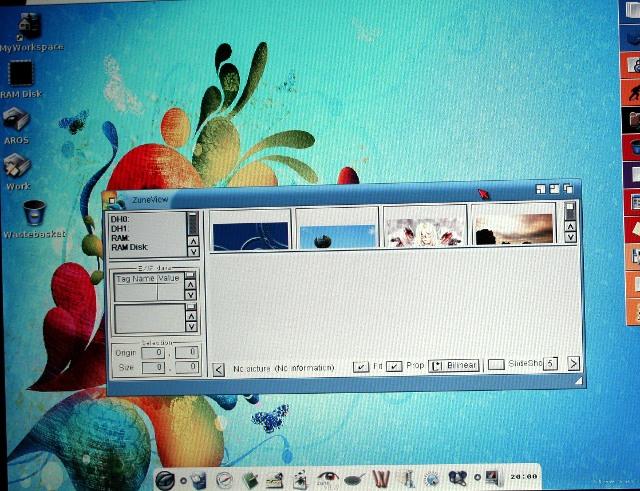Screen dimensions: 640x491
Task: Click the ZuneView window depth gadget
Action: click(x=568, y=189)
